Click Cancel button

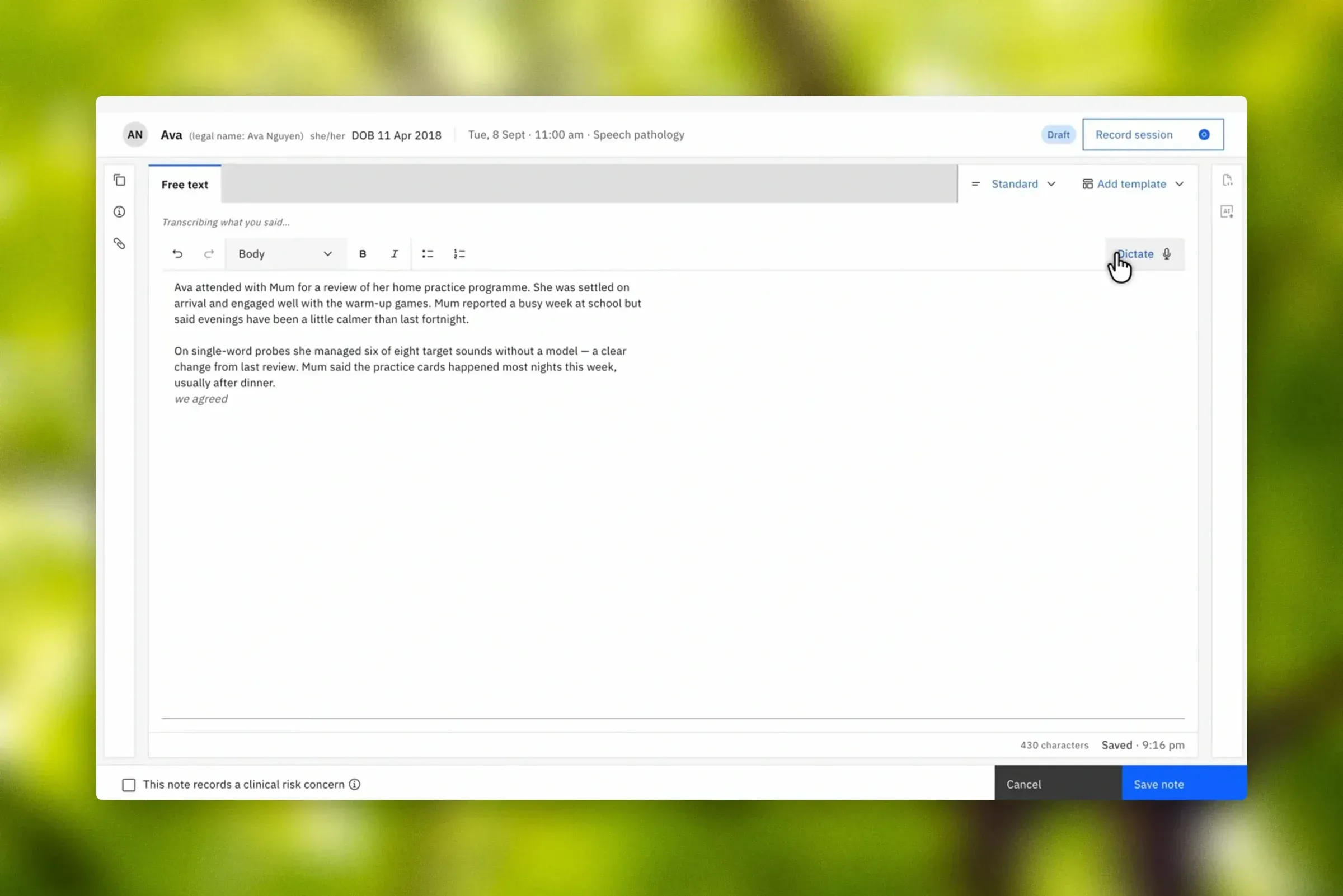tap(1058, 784)
